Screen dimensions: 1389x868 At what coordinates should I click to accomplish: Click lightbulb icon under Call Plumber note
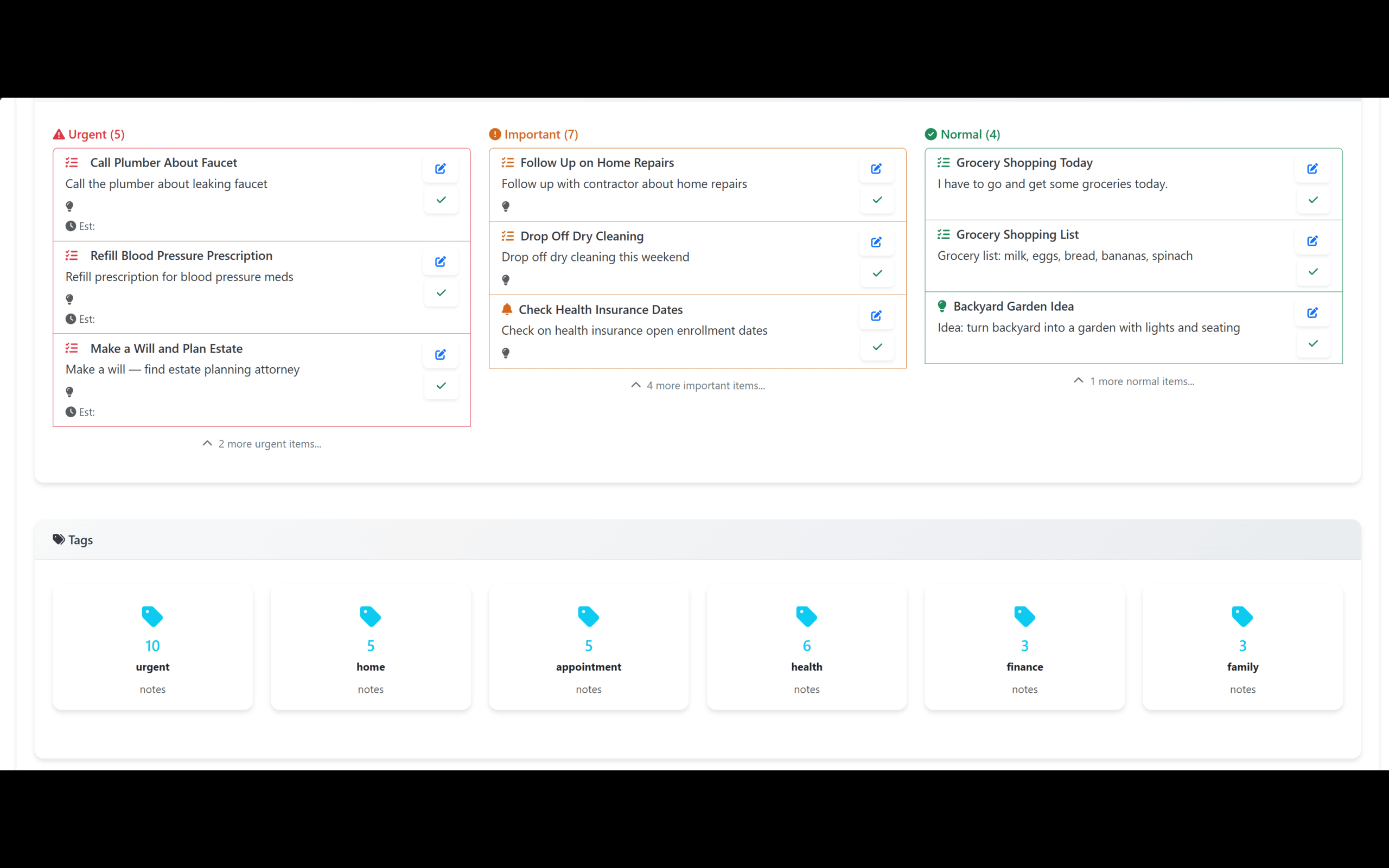(x=69, y=206)
